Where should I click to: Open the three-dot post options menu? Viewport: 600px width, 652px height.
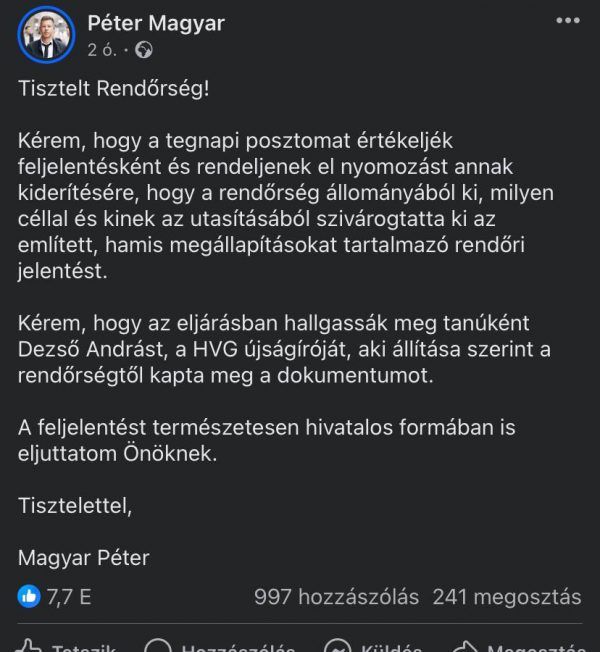[568, 20]
